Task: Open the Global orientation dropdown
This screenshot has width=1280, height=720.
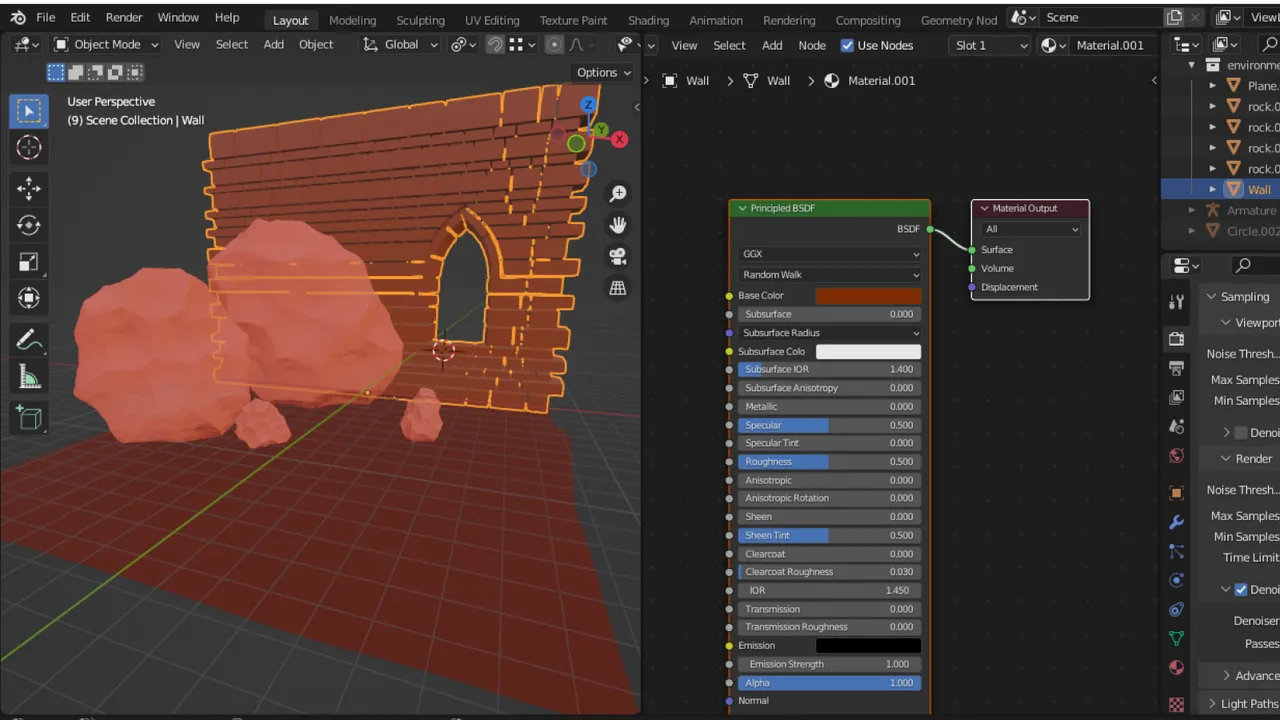Action: click(x=400, y=45)
